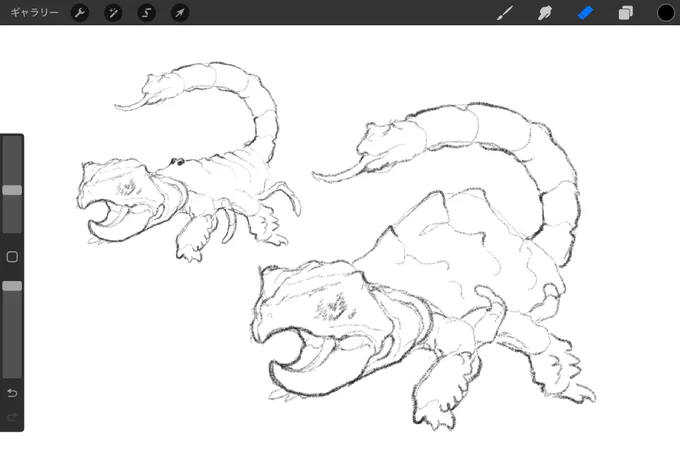Activate the Selection S tool
Viewport: 680px width, 472px height.
[x=147, y=13]
